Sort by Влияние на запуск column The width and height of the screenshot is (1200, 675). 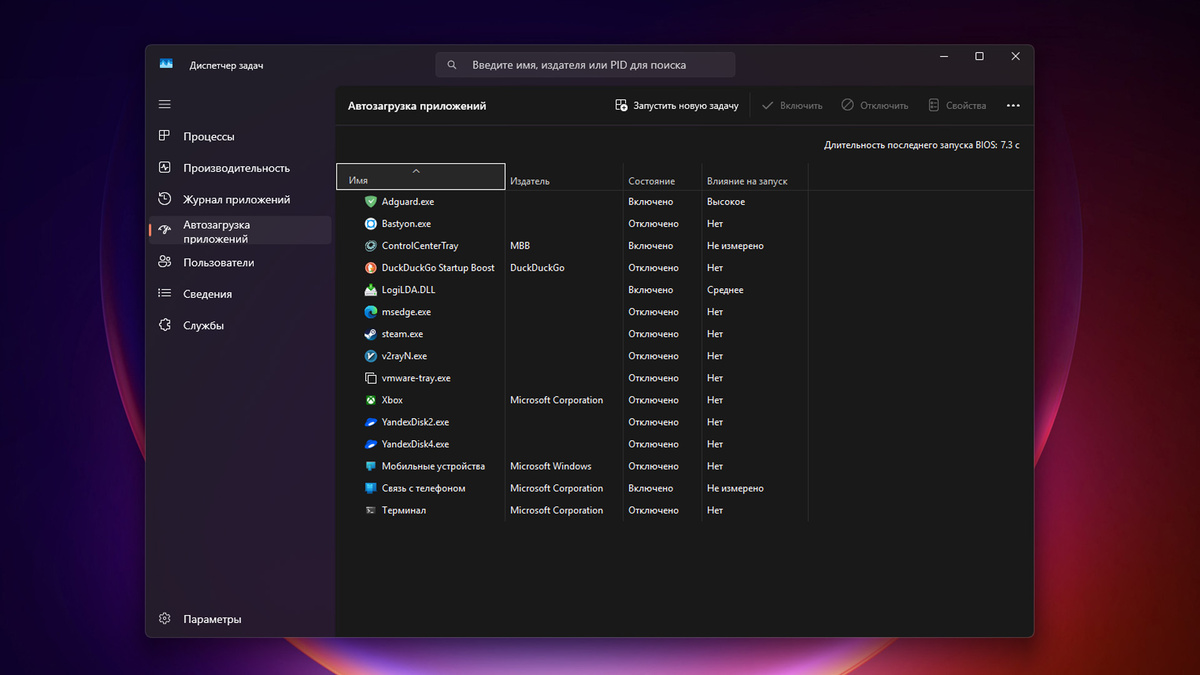tap(754, 176)
